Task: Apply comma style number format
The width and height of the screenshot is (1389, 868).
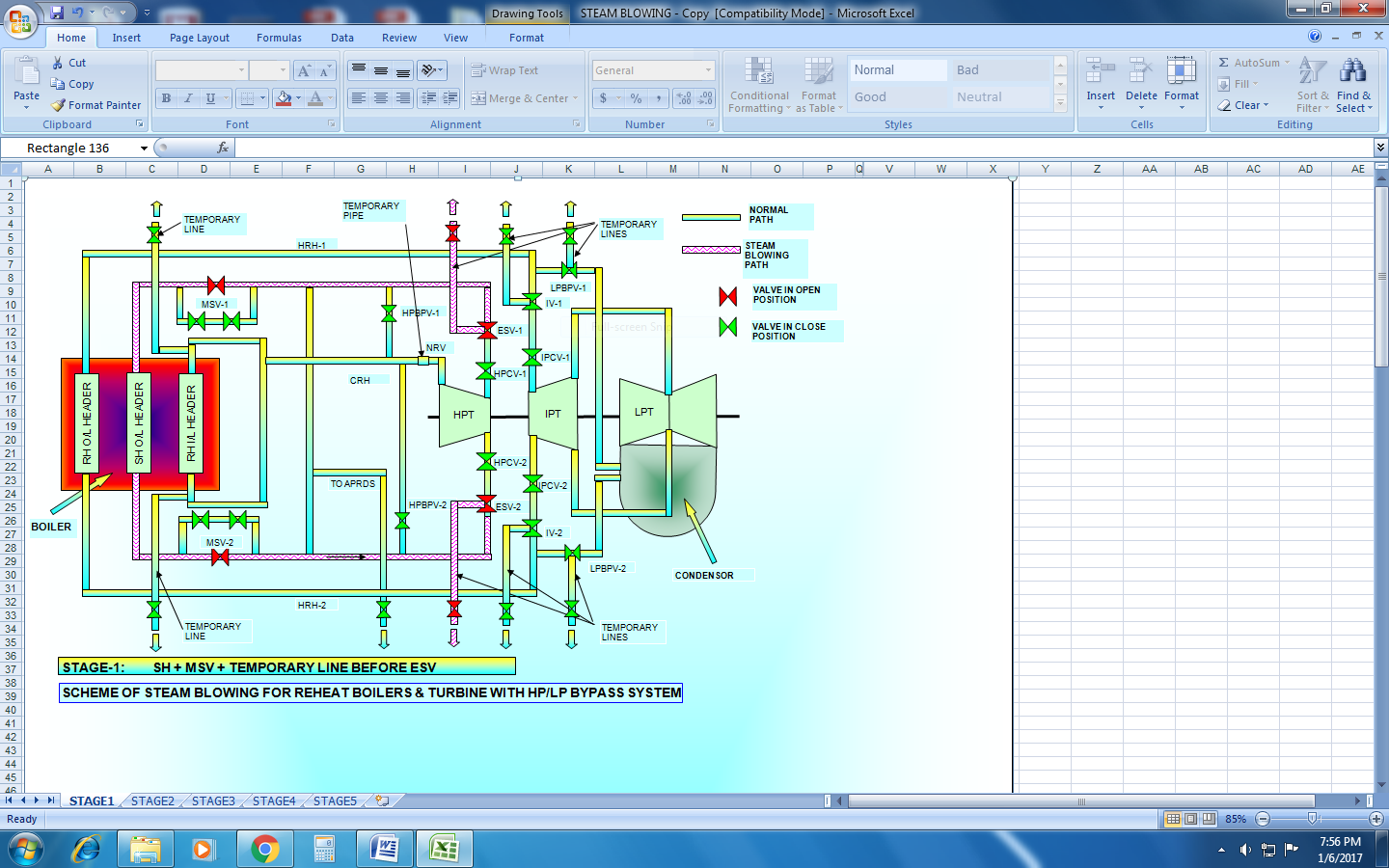Action: coord(658,98)
